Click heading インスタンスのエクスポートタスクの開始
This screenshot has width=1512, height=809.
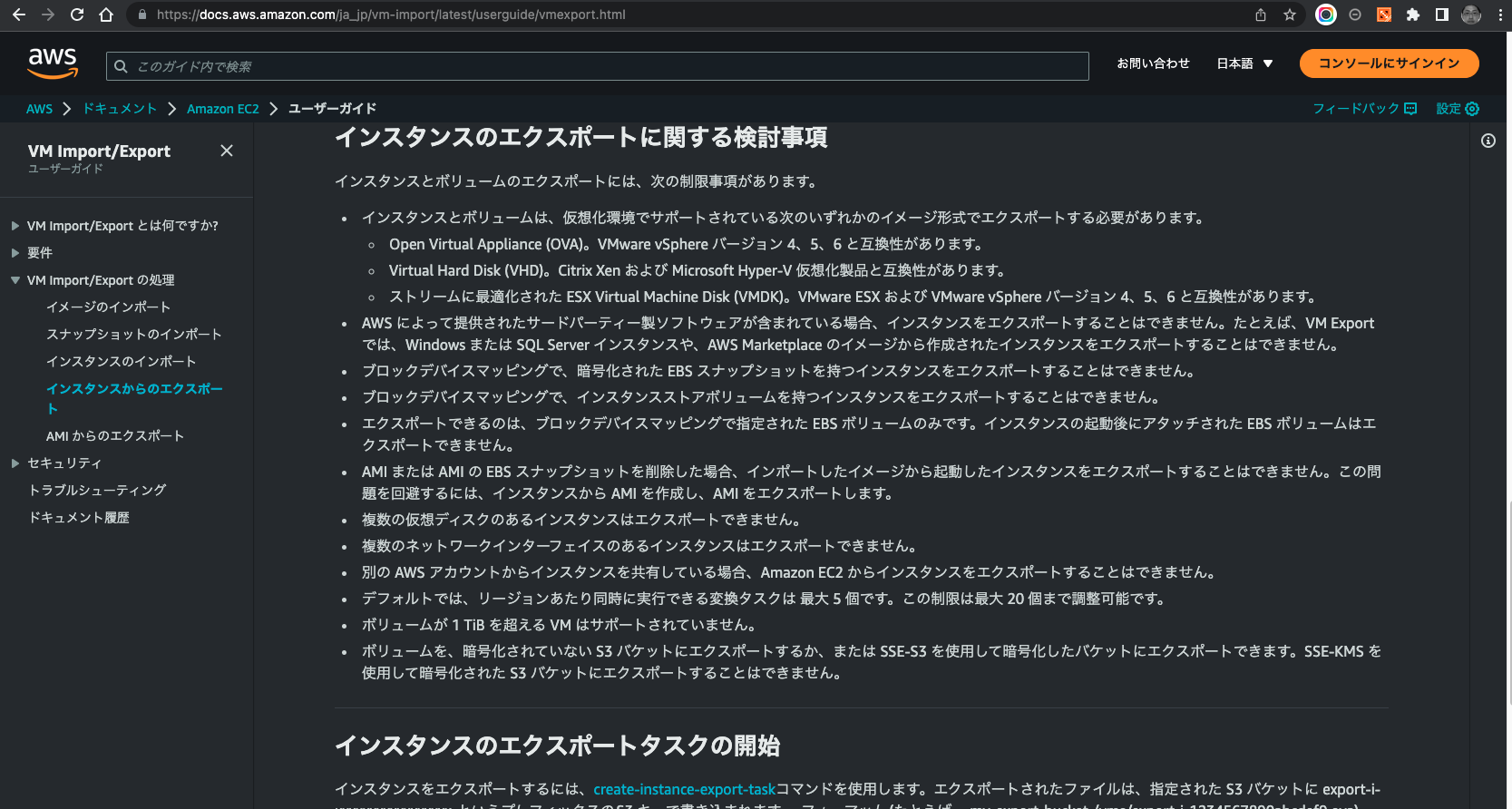pyautogui.click(x=557, y=746)
